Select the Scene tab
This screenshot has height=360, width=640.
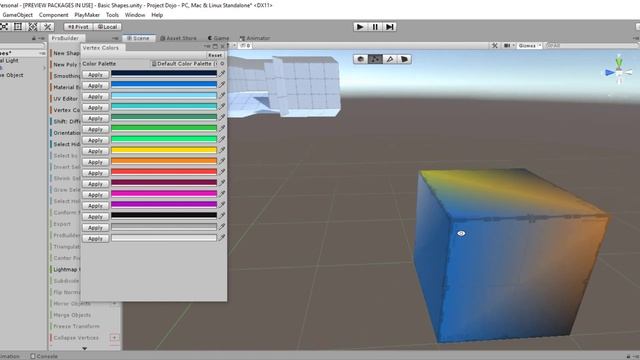[138, 38]
